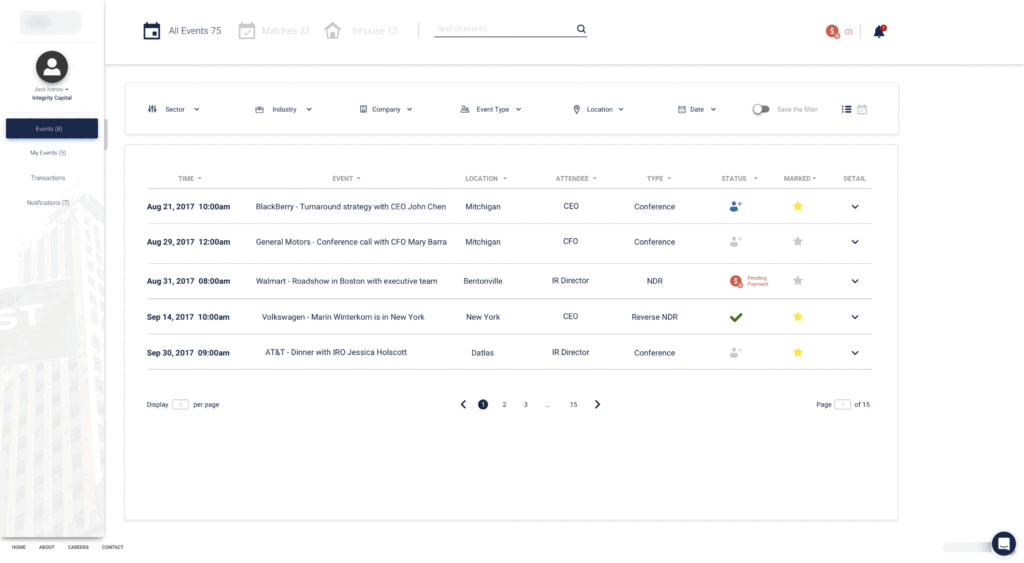Click the Walmart pending payment icon
Viewport: 1024px width, 563px height.
coord(736,282)
